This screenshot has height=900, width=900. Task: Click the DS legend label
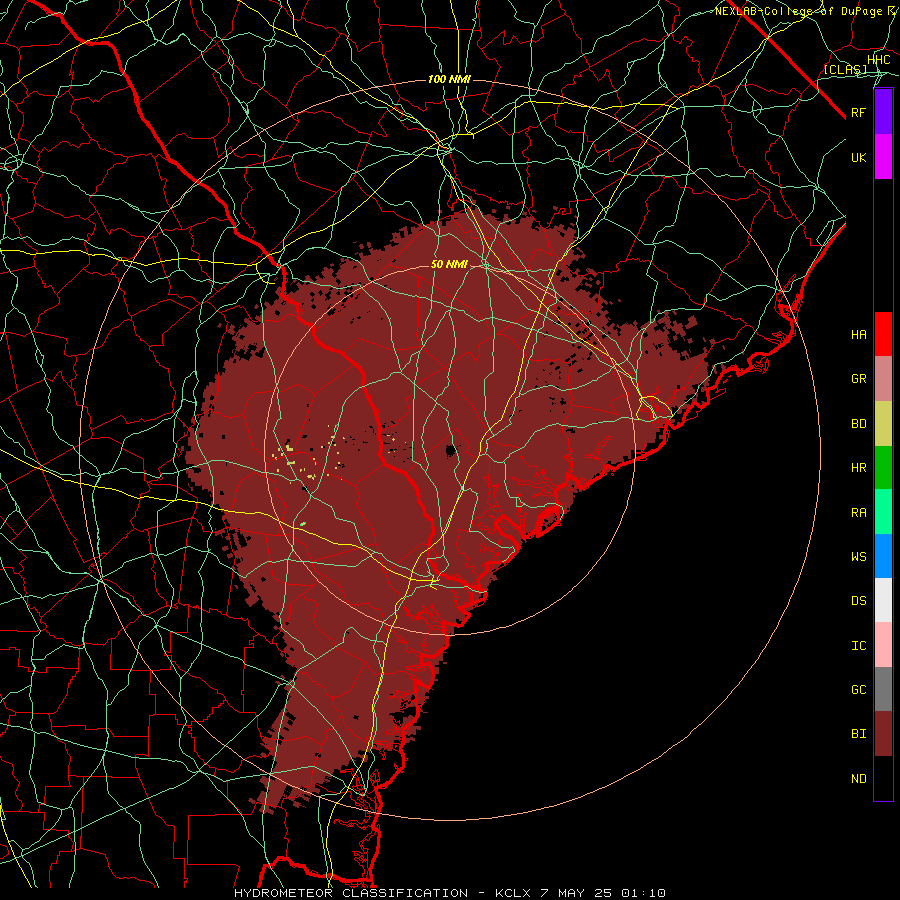tap(858, 601)
